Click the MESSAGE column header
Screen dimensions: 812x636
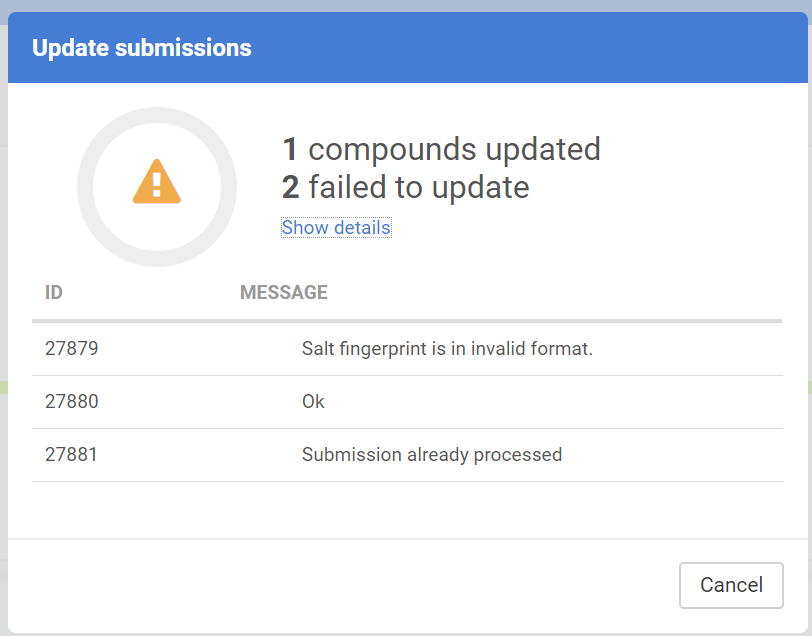pyautogui.click(x=283, y=293)
